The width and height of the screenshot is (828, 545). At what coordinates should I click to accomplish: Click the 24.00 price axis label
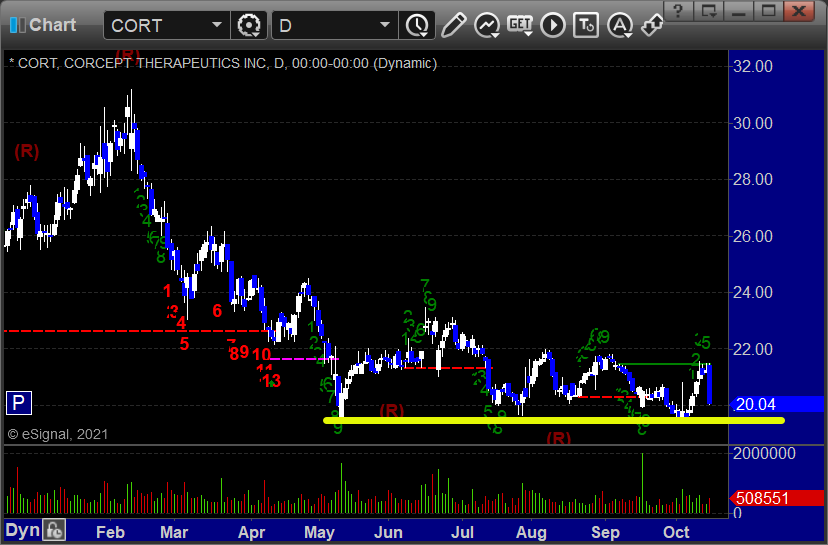click(752, 293)
